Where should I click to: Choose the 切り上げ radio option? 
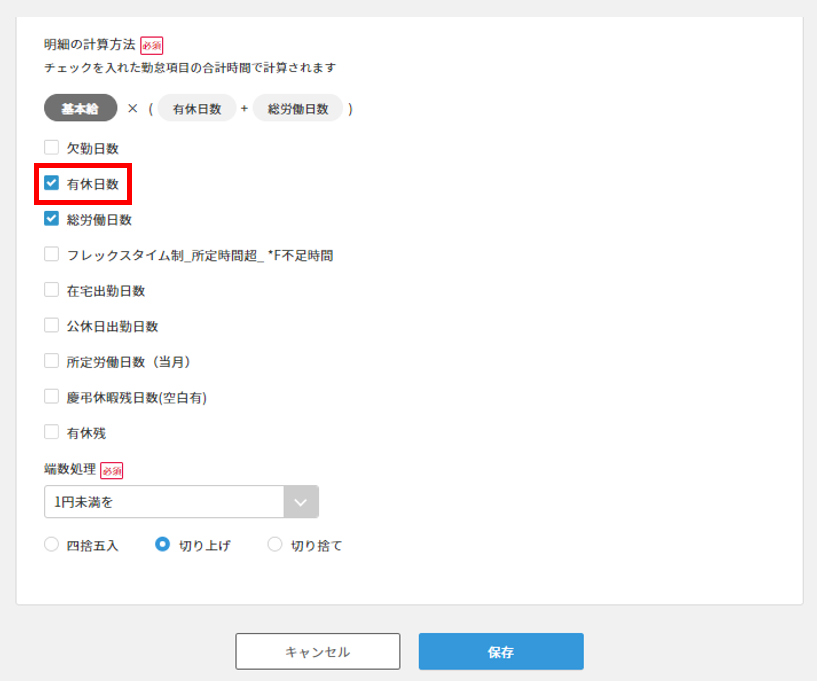pos(163,545)
